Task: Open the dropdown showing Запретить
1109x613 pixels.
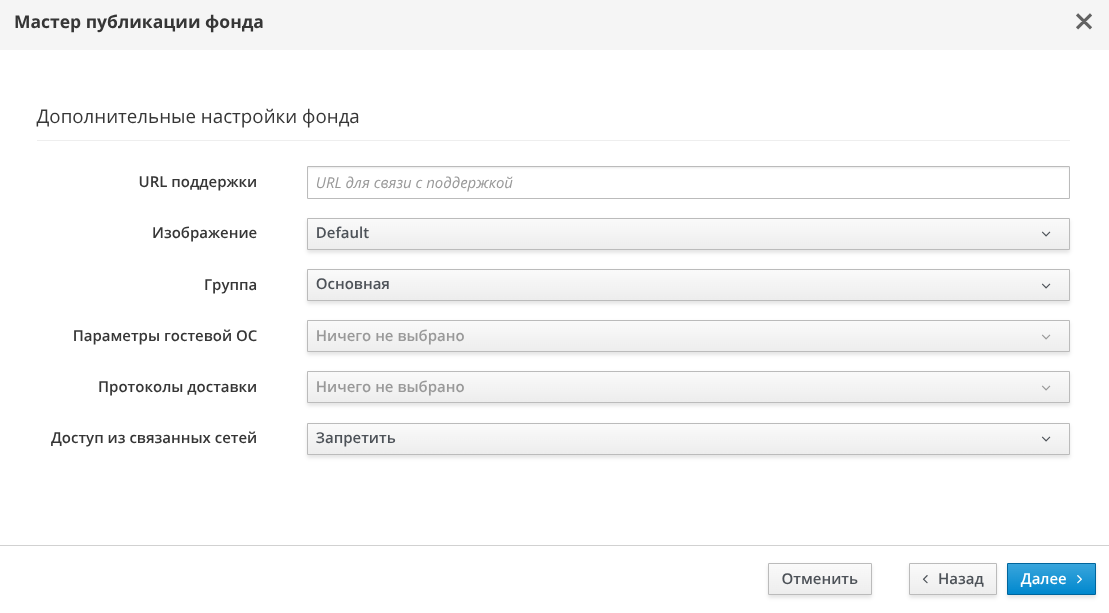Action: click(x=687, y=439)
